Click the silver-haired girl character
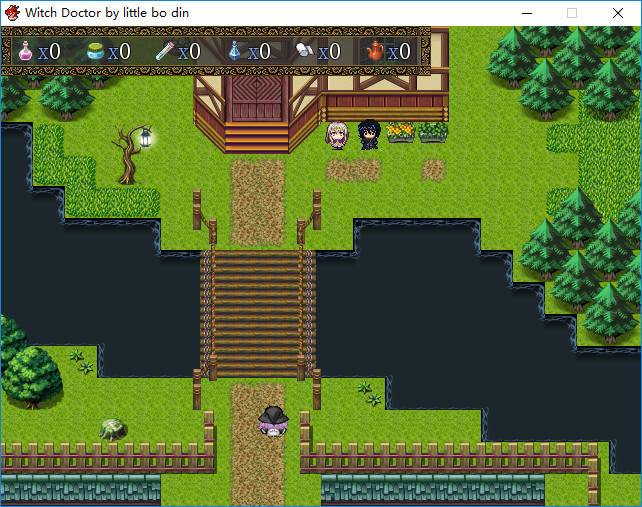The width and height of the screenshot is (642, 507). click(x=337, y=135)
